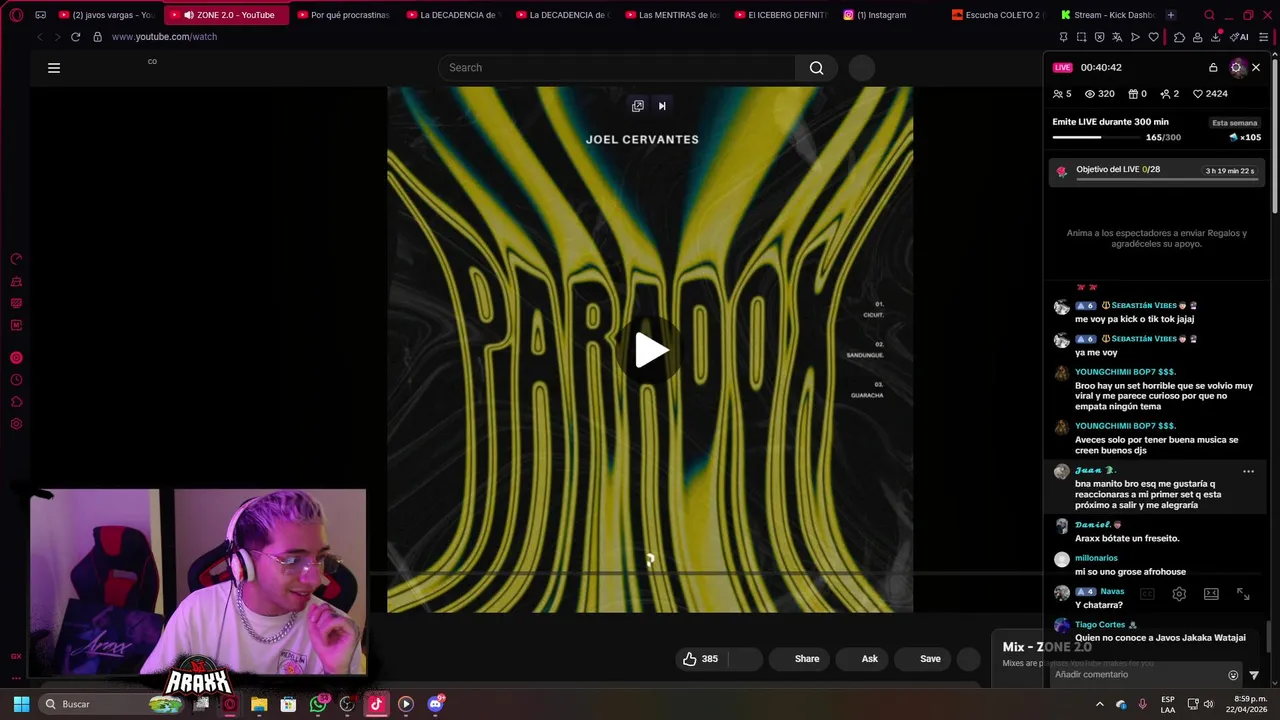
Task: Show hidden system tray icons
Action: click(x=1100, y=704)
